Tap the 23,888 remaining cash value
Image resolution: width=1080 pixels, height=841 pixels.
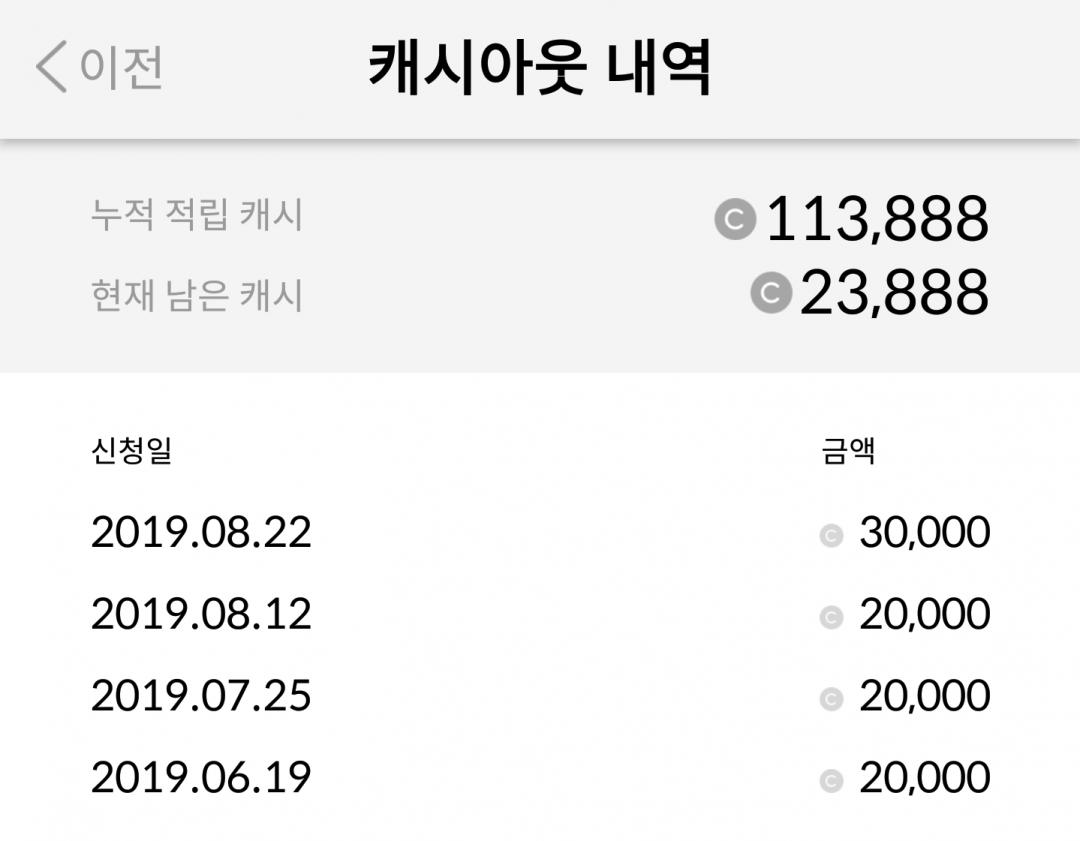[x=894, y=292]
